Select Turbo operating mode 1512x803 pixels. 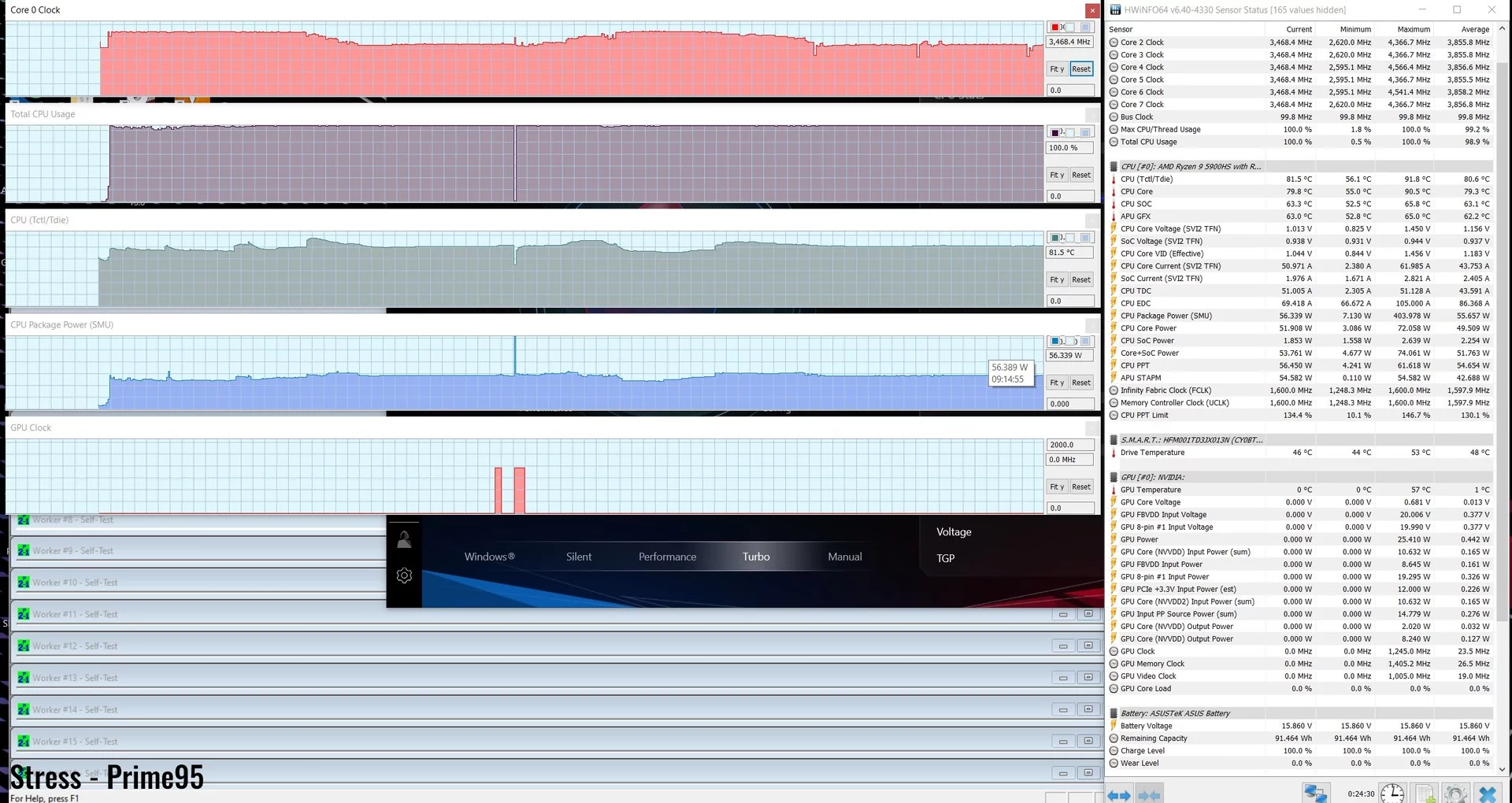[x=756, y=557]
